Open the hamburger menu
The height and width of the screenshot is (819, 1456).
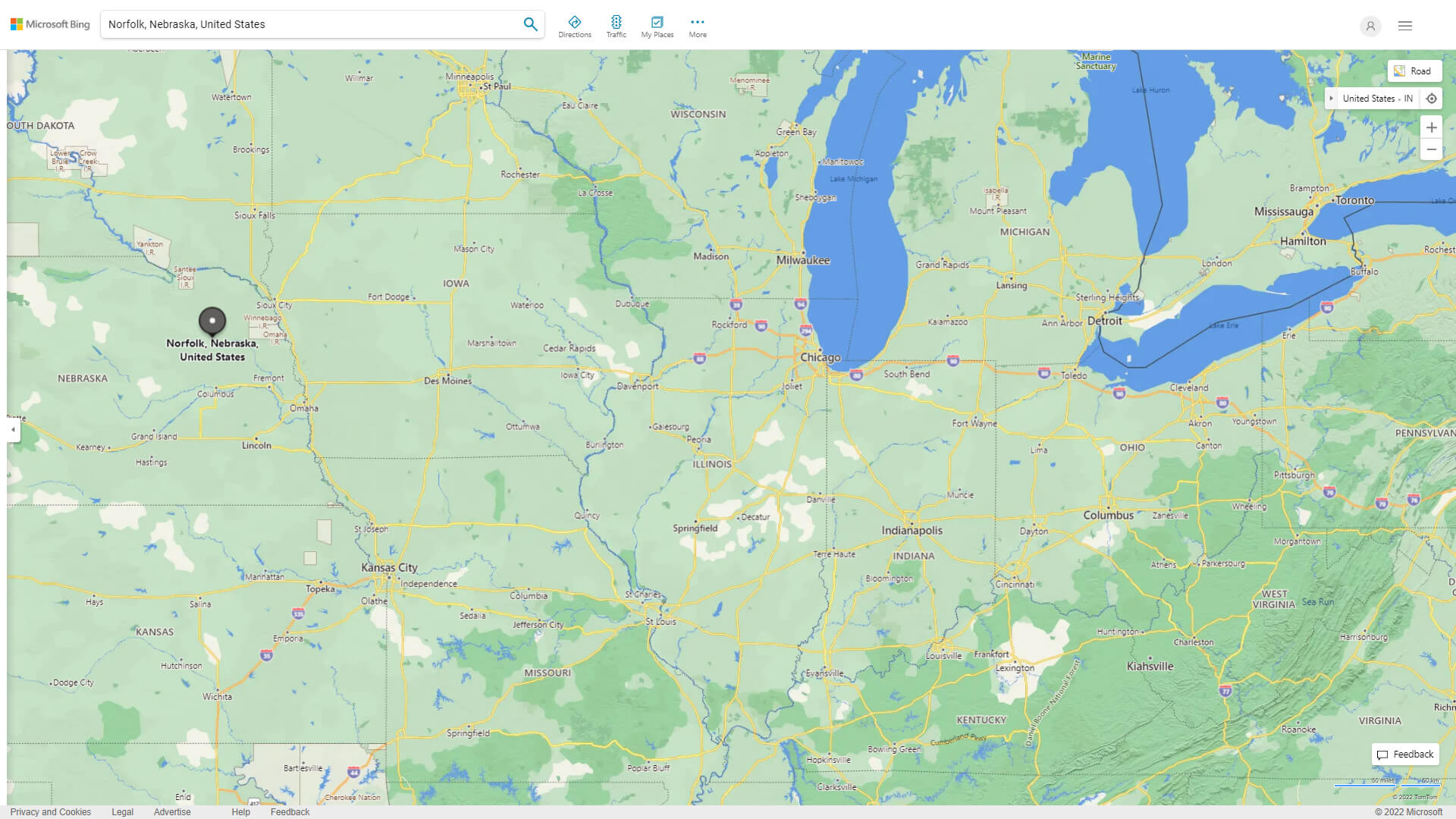tap(1404, 25)
